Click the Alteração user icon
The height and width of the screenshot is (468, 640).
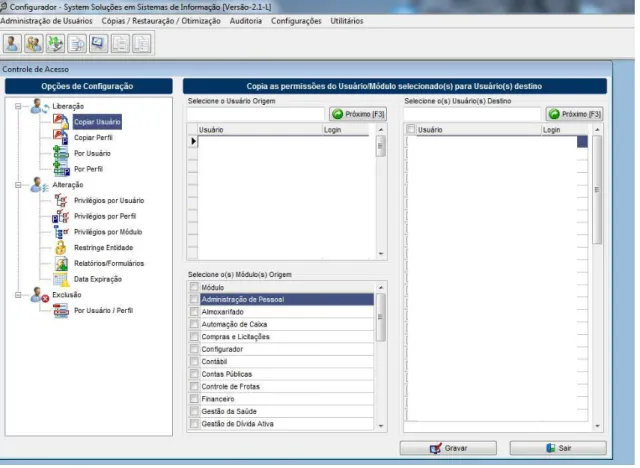pos(39,185)
